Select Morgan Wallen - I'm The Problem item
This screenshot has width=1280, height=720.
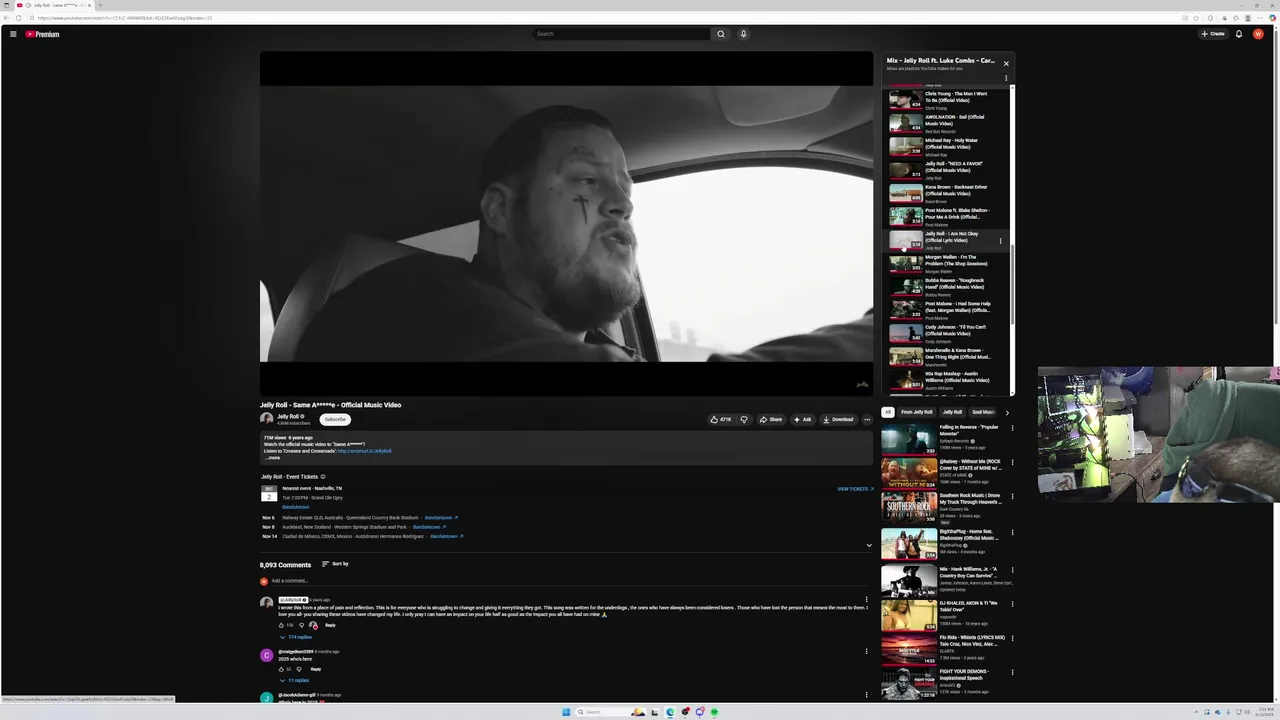click(947, 263)
